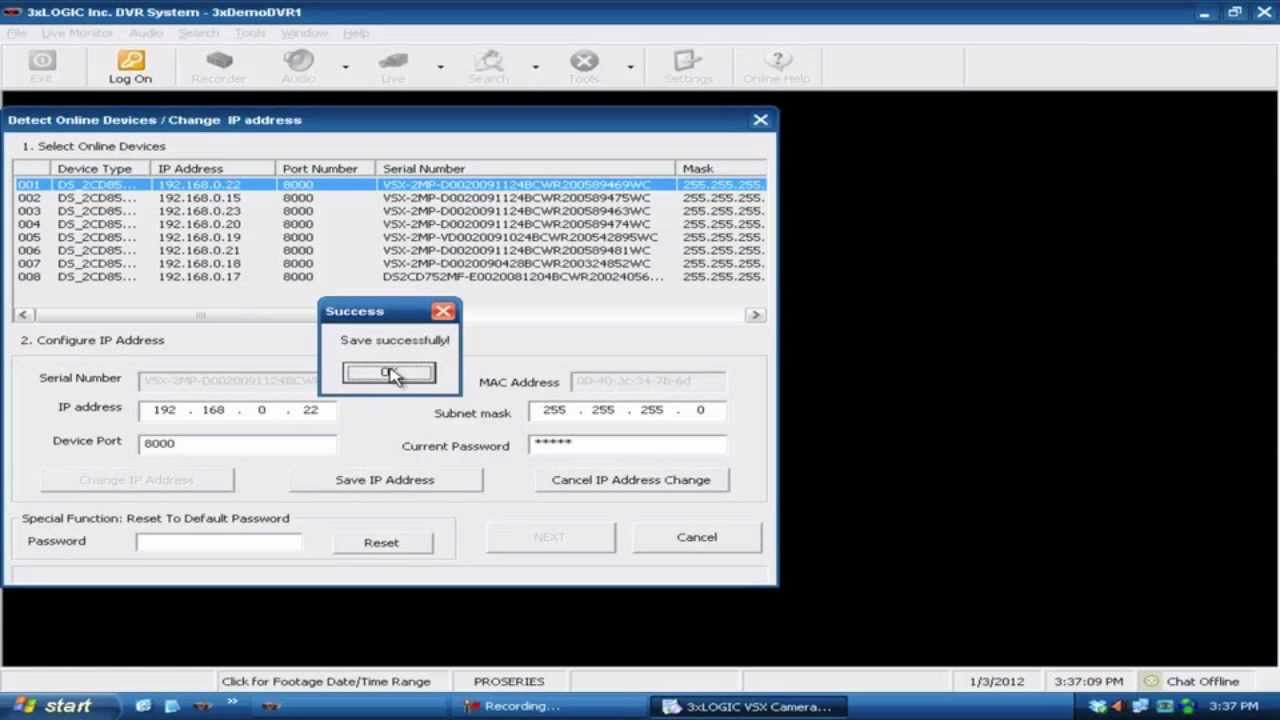Image resolution: width=1280 pixels, height=720 pixels.
Task: Click the Cancel button in dialog
Action: click(x=697, y=537)
